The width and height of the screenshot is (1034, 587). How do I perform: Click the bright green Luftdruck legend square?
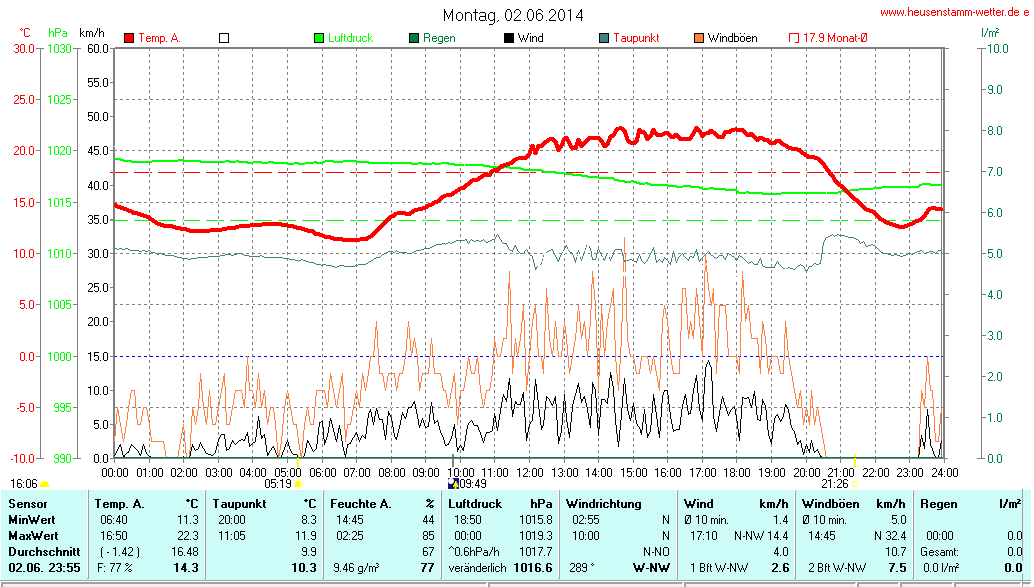pyautogui.click(x=319, y=38)
